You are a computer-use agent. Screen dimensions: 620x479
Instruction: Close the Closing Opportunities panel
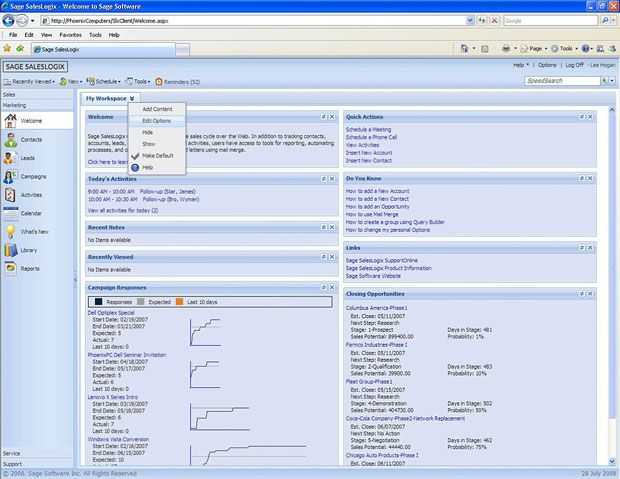click(590, 293)
